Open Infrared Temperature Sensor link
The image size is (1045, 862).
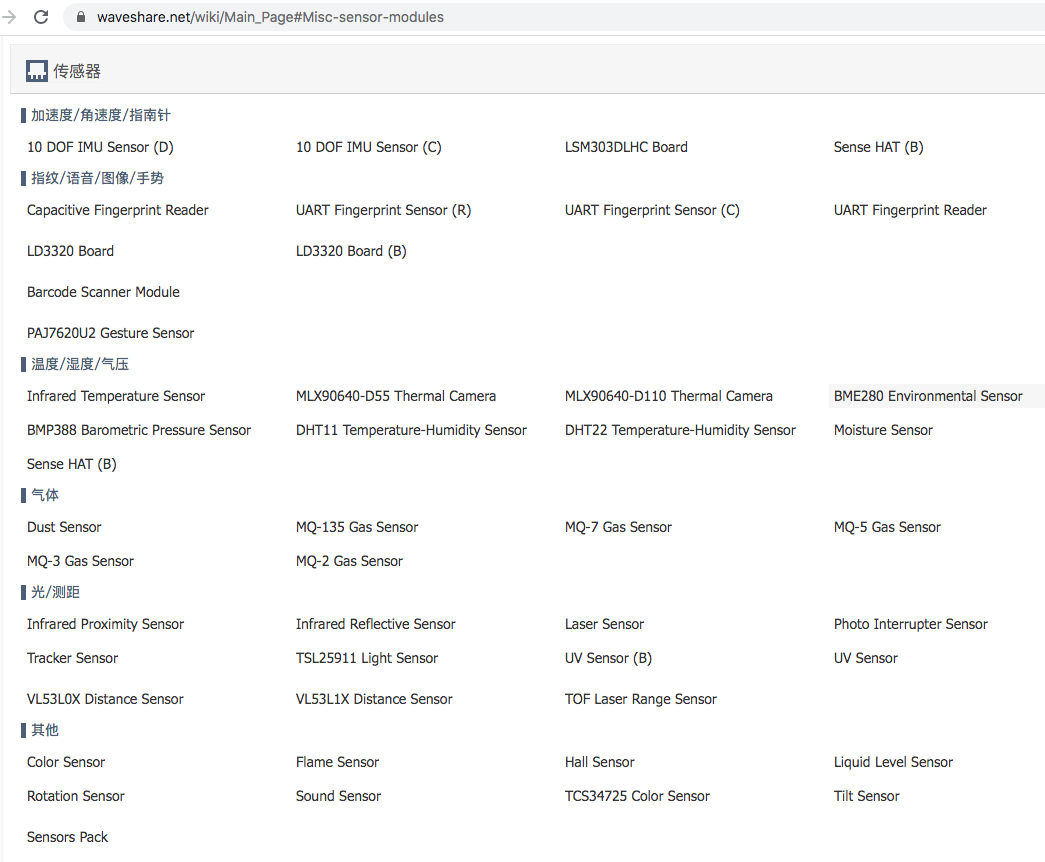[x=116, y=397]
